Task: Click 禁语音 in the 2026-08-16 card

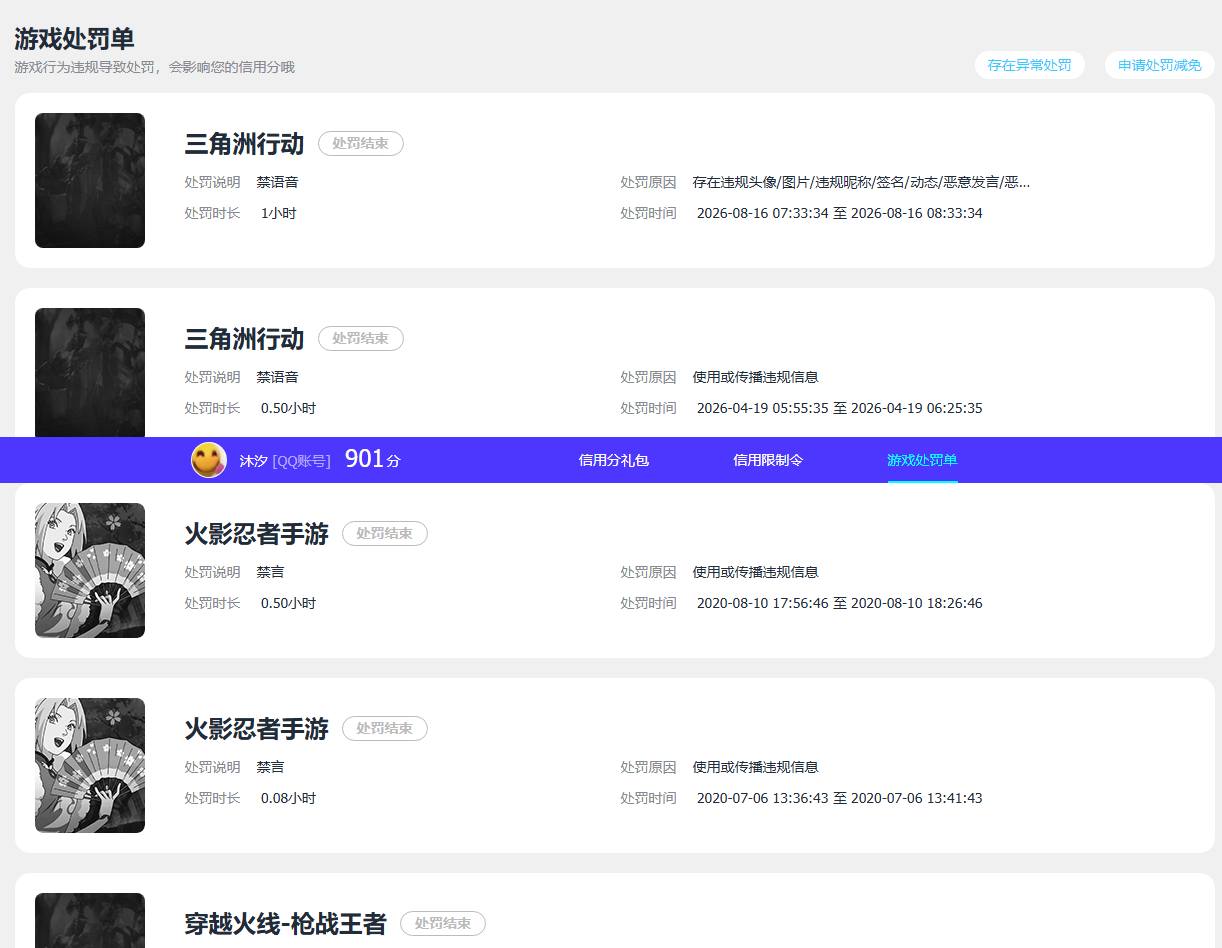Action: pos(277,183)
